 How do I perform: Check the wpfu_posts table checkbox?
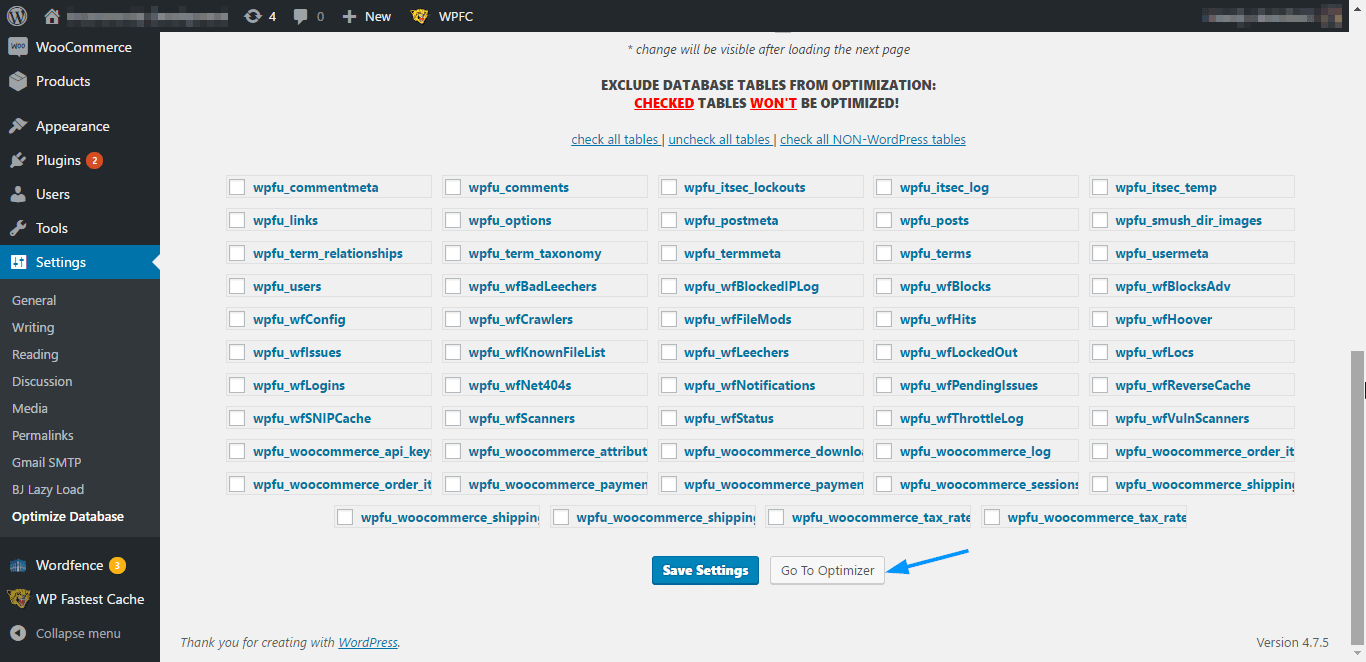click(x=884, y=220)
